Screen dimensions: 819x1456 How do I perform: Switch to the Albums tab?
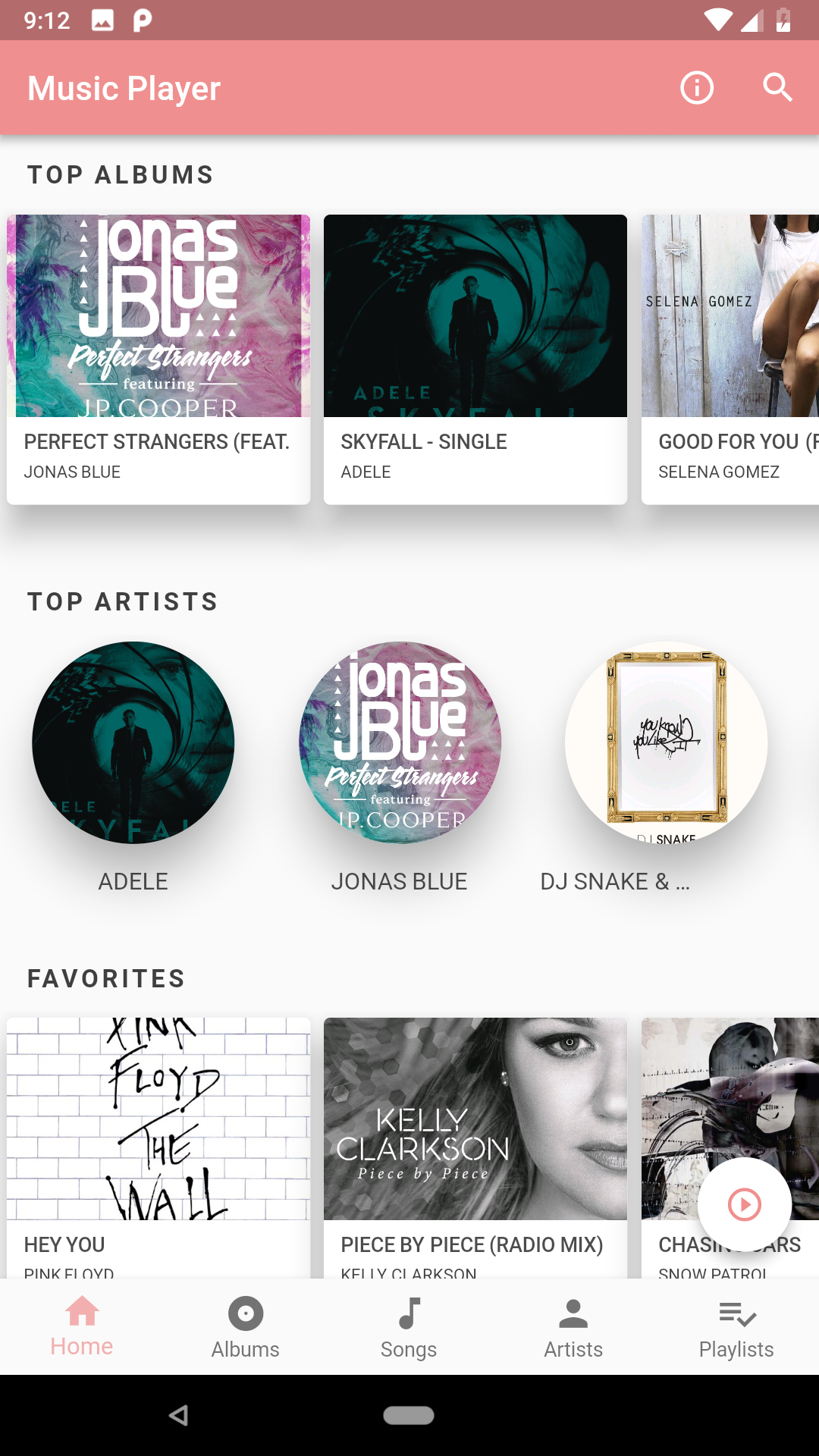(x=246, y=1327)
